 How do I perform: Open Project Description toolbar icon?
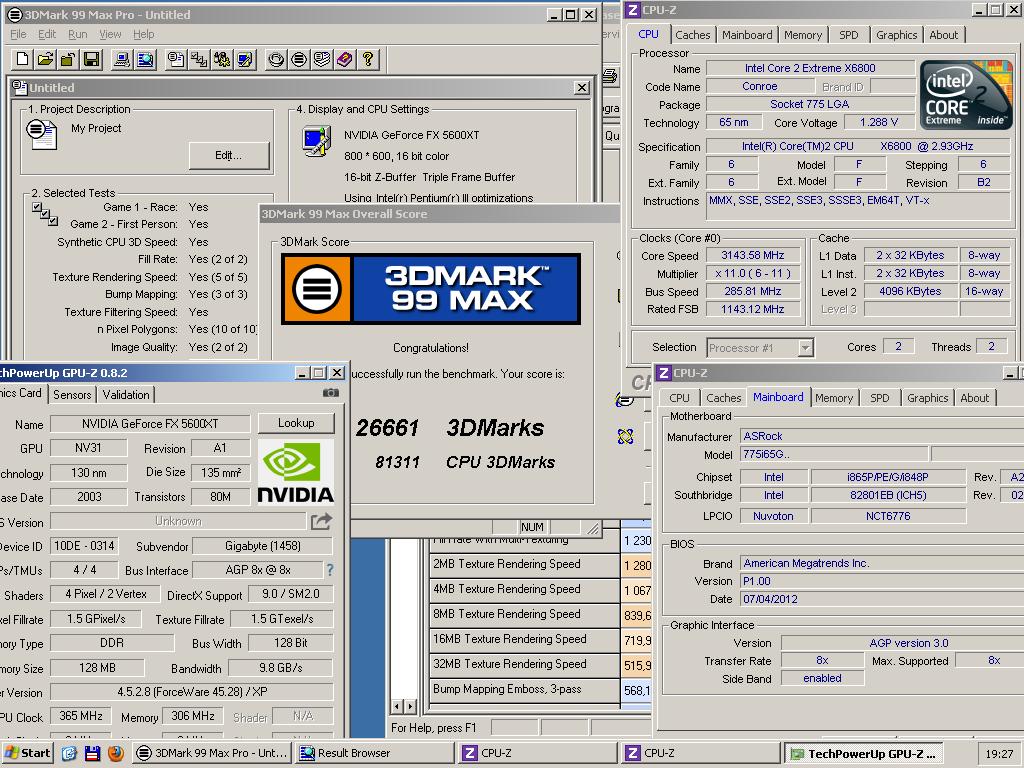point(175,59)
